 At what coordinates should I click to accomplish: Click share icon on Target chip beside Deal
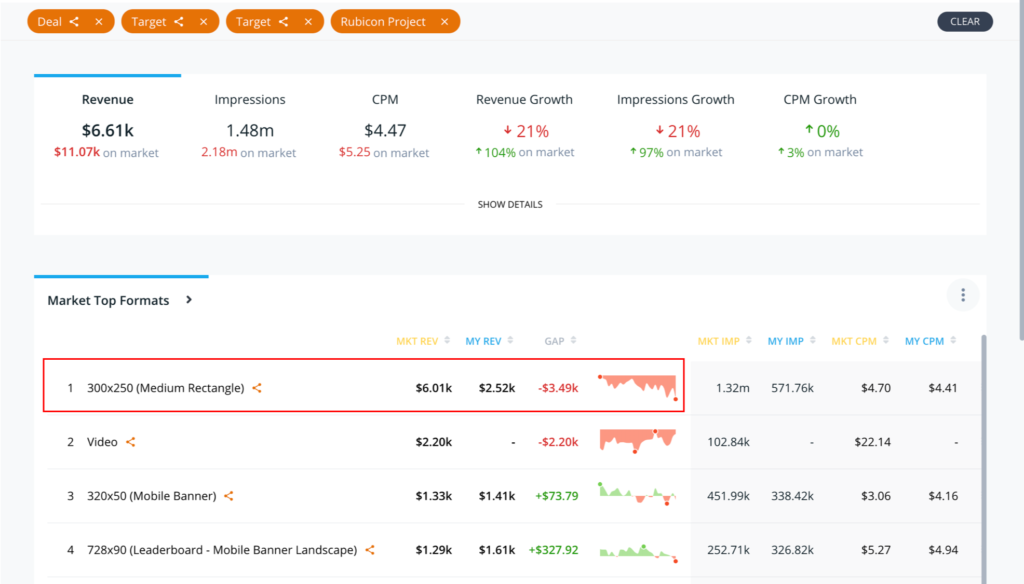click(179, 22)
